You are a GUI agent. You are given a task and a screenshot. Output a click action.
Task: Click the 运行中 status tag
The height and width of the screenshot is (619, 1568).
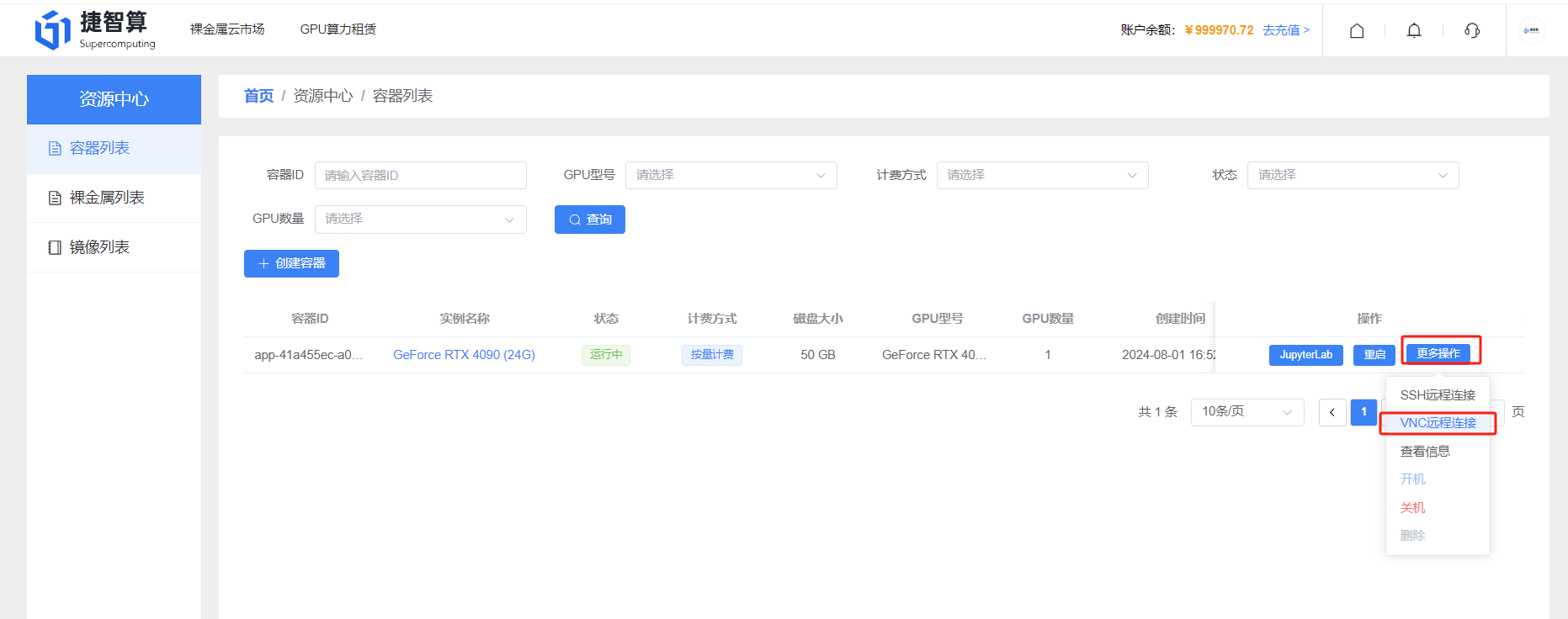click(606, 355)
